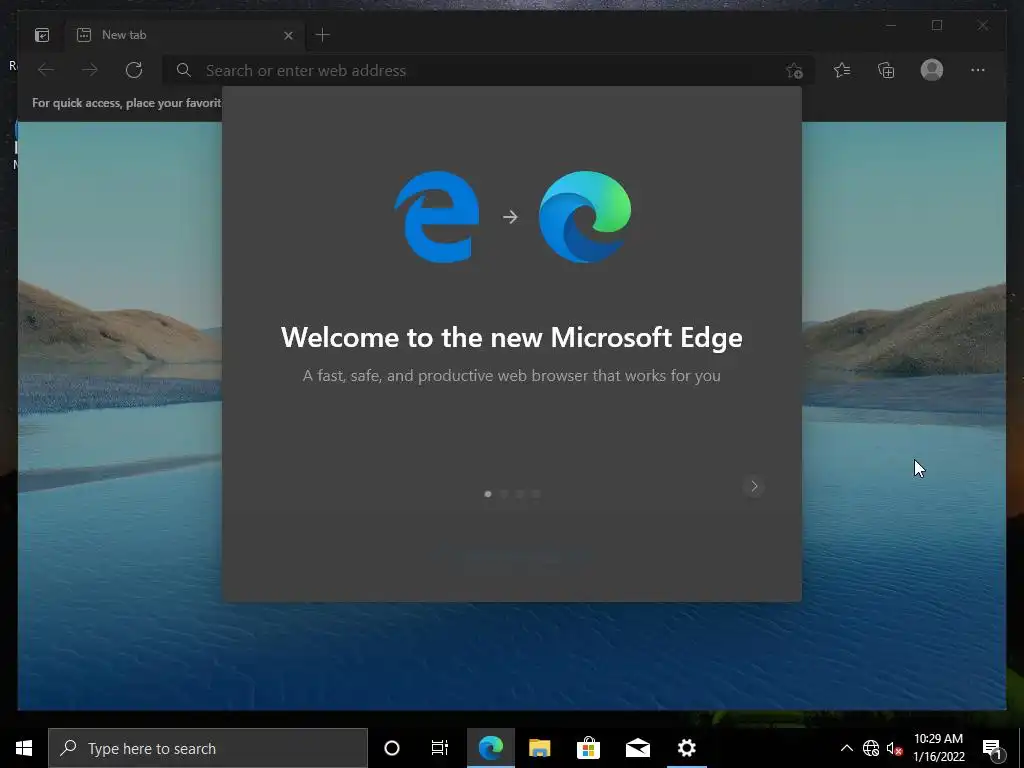Add this page to favorites star
Image resolution: width=1024 pixels, height=768 pixels.
pos(794,71)
